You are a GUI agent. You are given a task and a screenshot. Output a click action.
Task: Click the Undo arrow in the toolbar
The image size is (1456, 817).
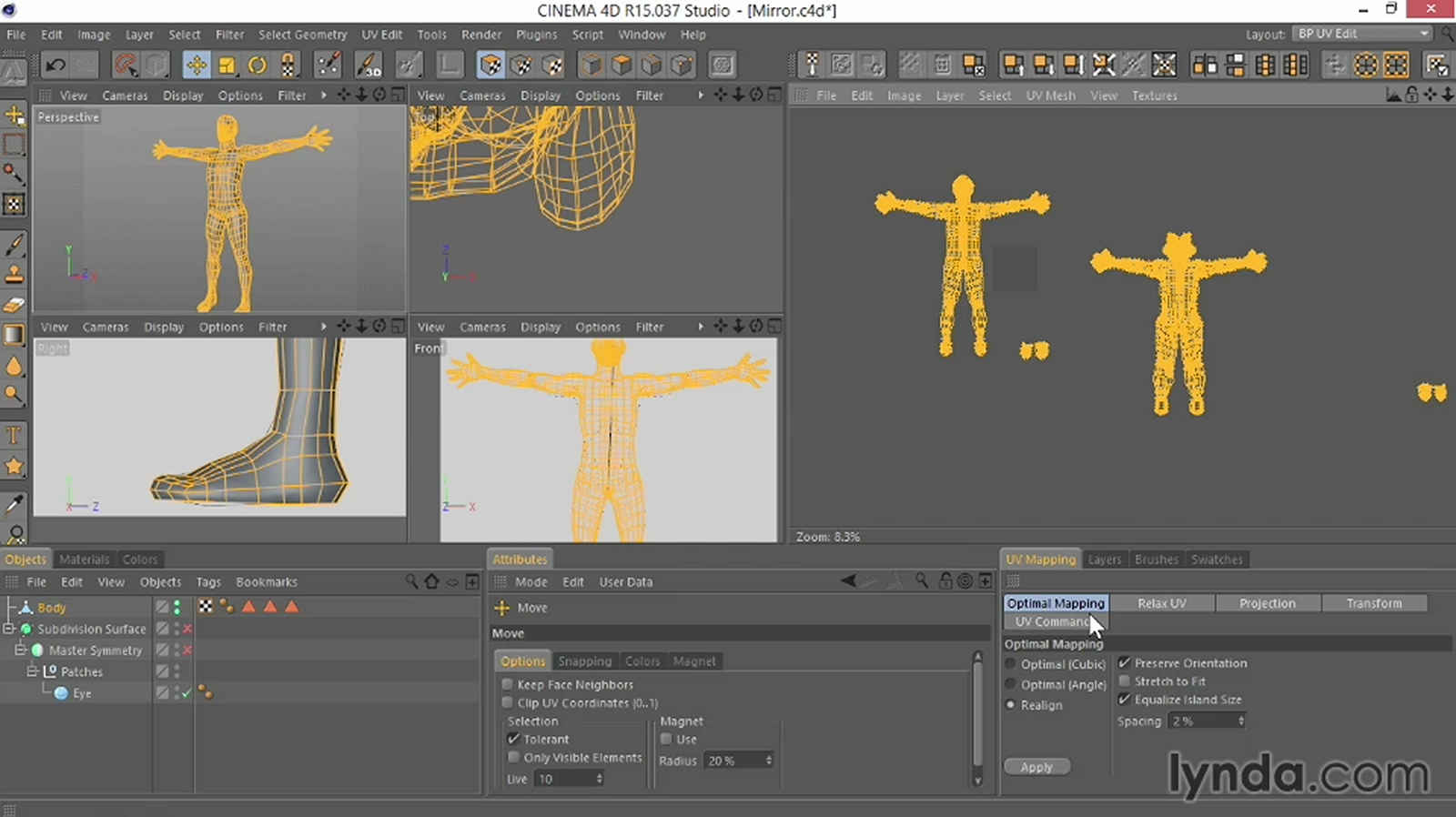(56, 65)
